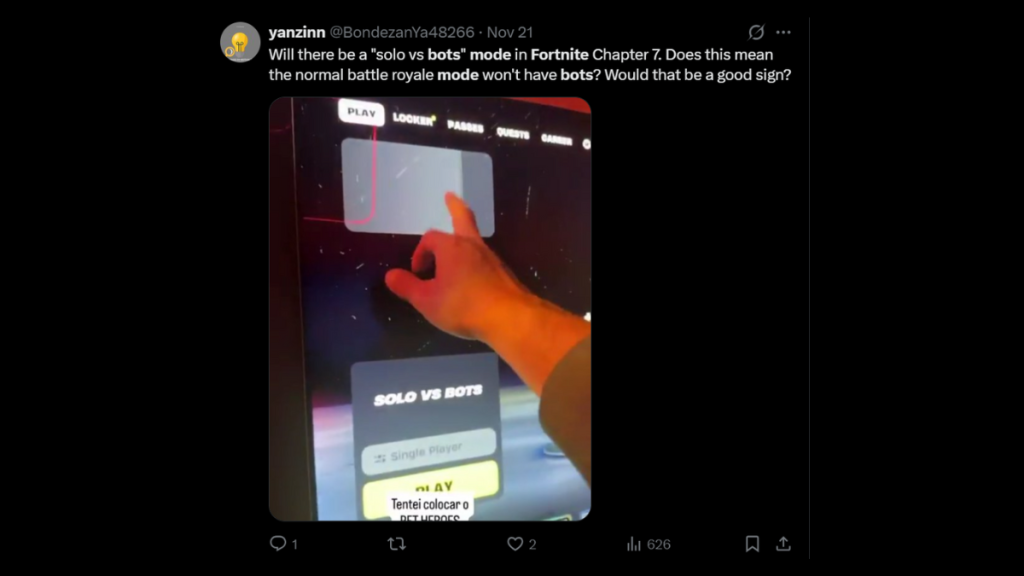Click the Nov 21 timestamp

click(x=510, y=32)
